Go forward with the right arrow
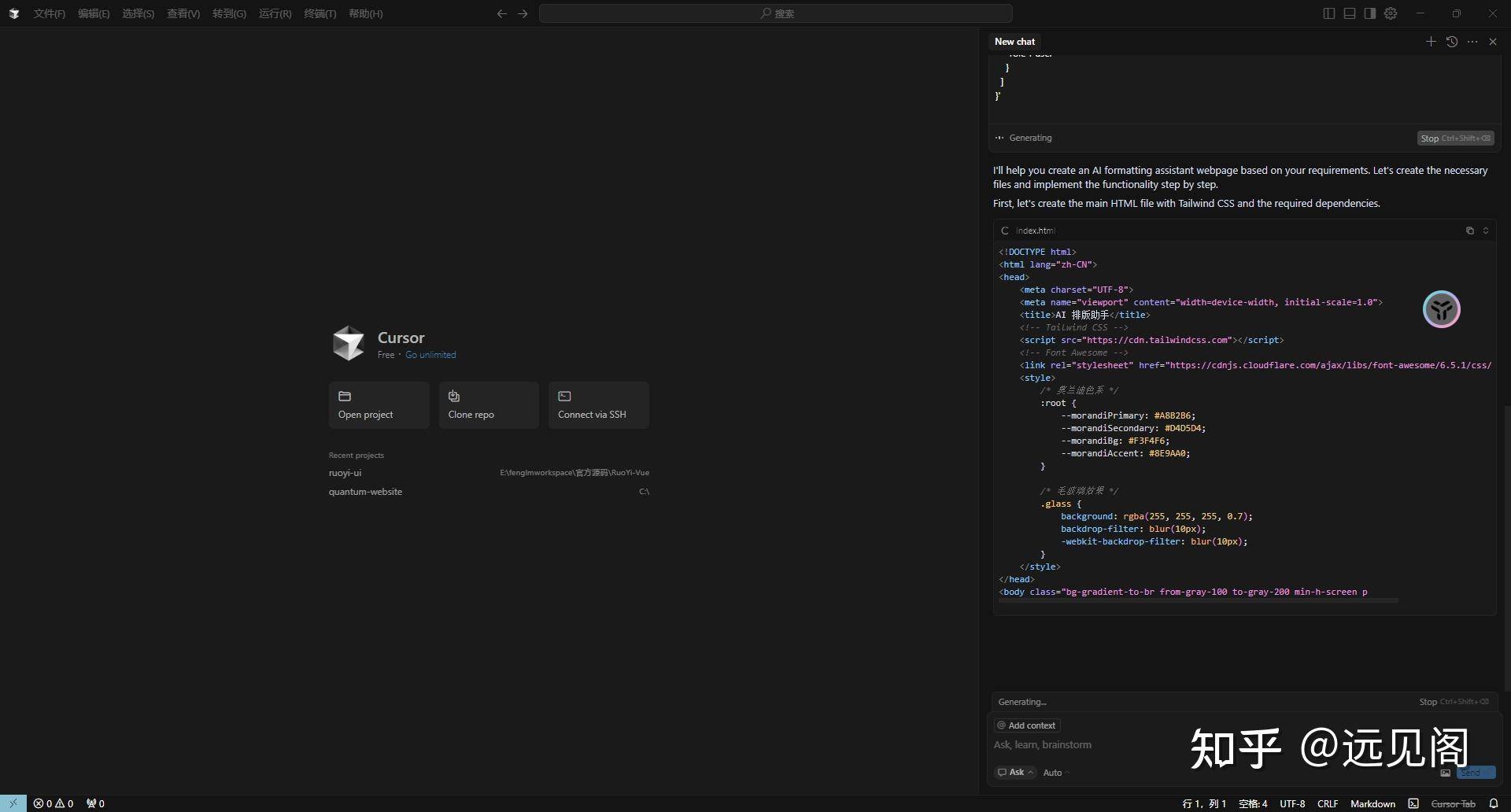This screenshot has height=812, width=1511. click(523, 13)
